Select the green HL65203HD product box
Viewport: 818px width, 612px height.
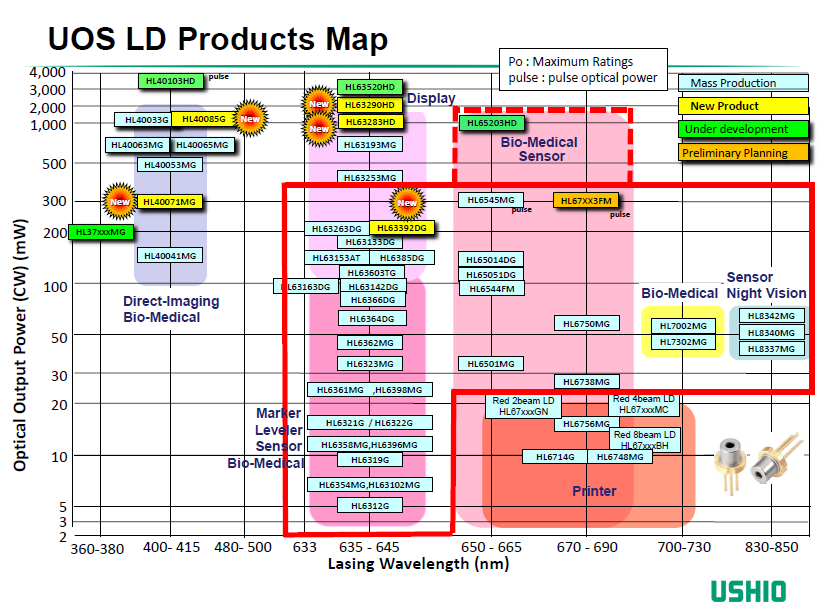coord(492,123)
